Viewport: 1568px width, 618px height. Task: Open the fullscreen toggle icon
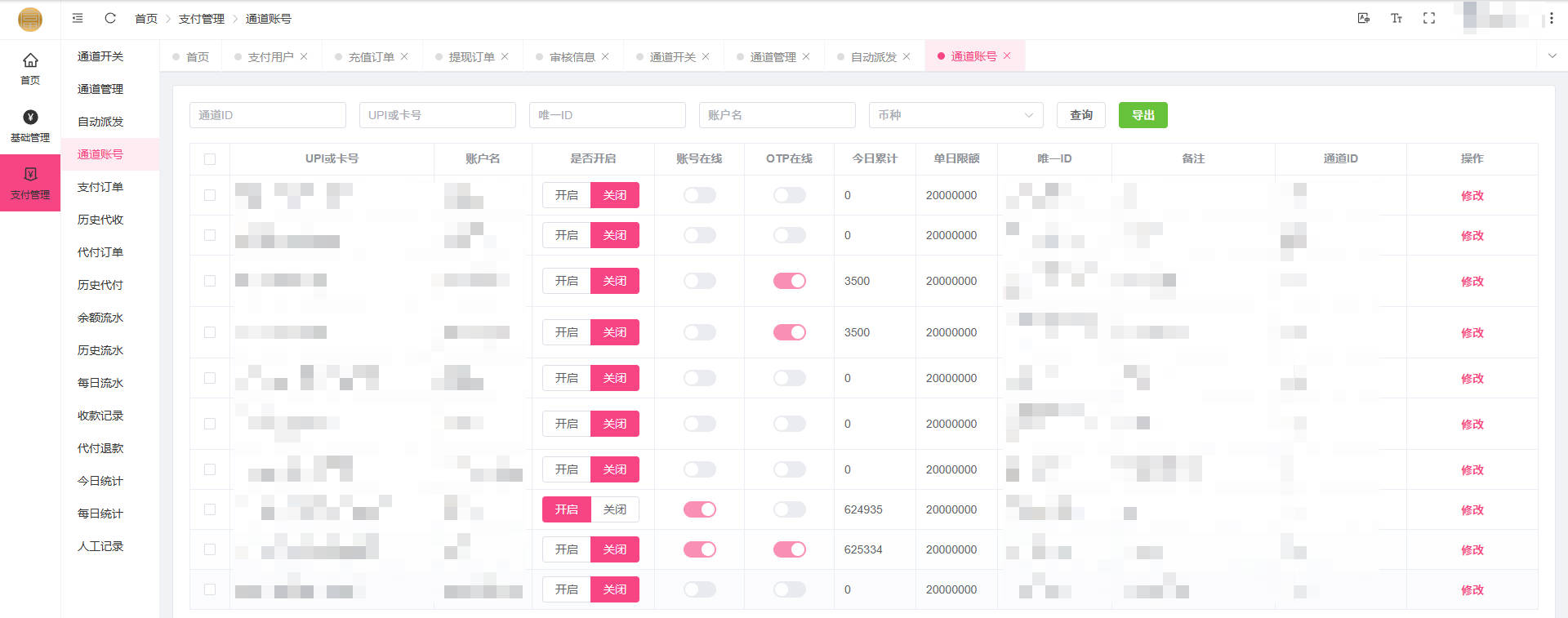tap(1429, 18)
